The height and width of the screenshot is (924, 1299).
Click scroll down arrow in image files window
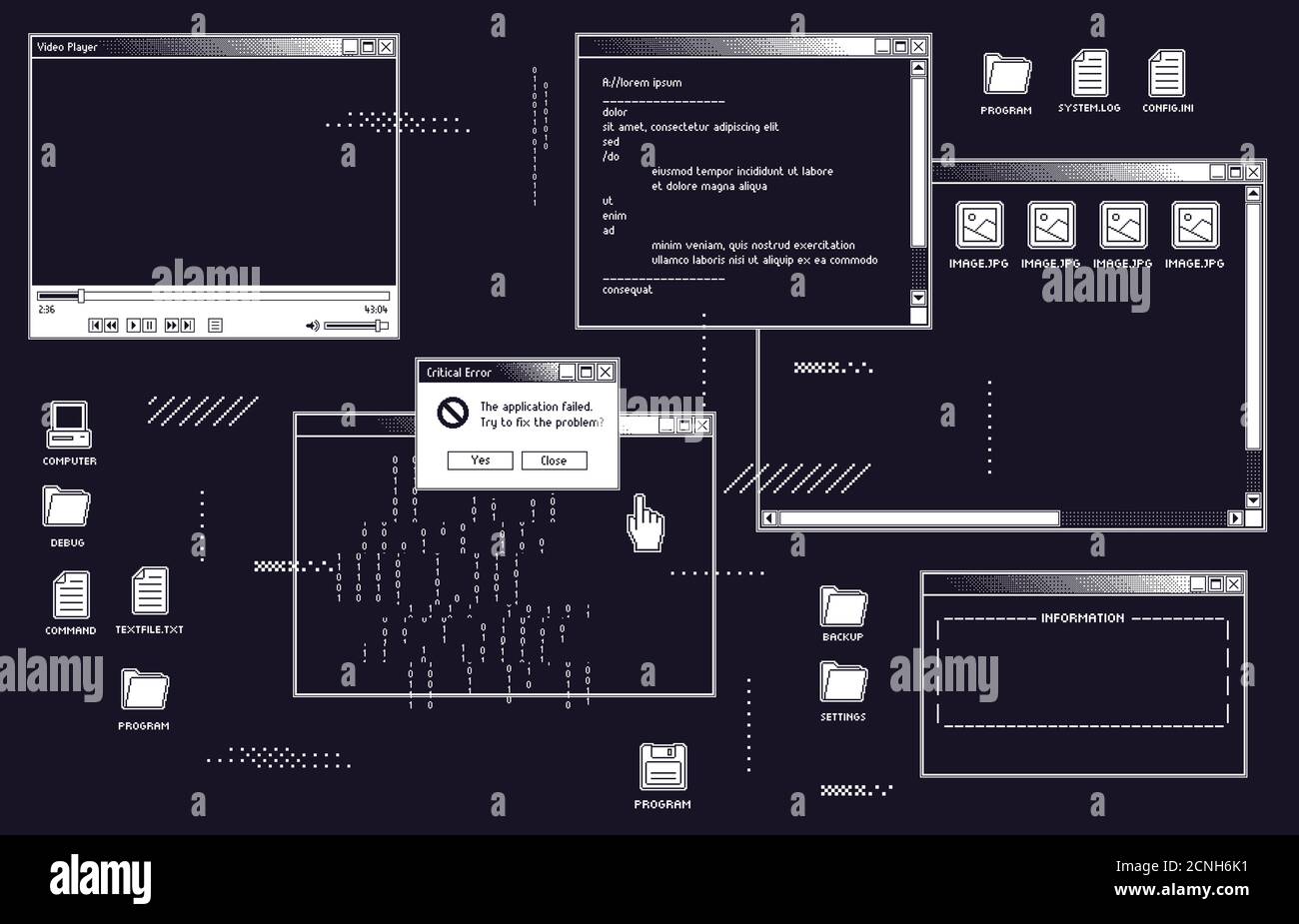1253,500
